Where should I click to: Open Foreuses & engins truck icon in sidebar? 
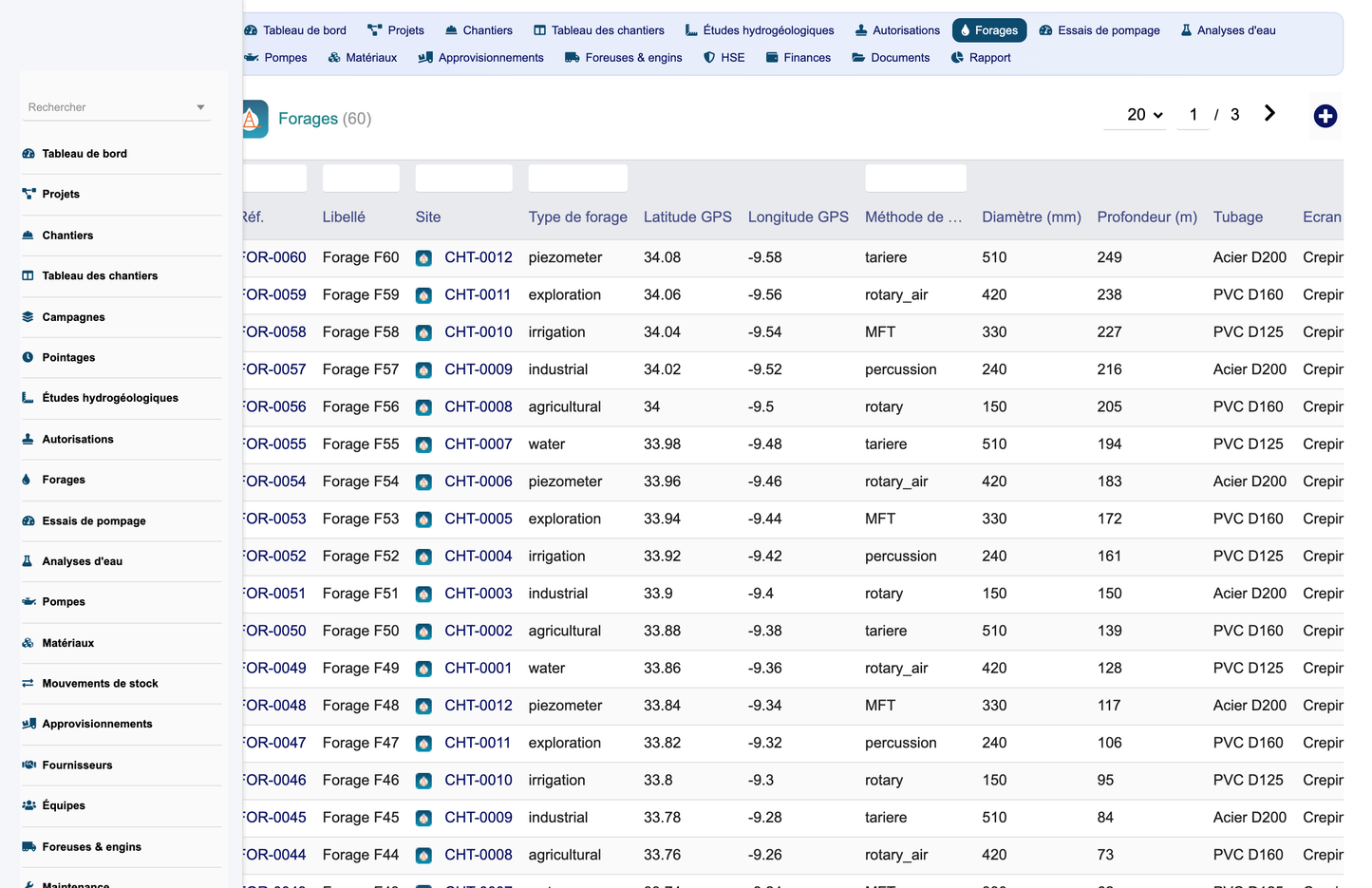[28, 846]
